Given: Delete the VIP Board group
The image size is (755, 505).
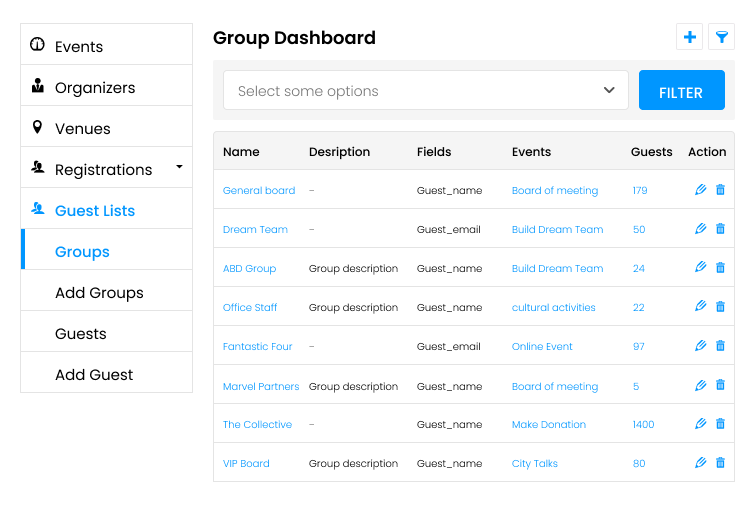Looking at the screenshot, I should click(x=720, y=463).
